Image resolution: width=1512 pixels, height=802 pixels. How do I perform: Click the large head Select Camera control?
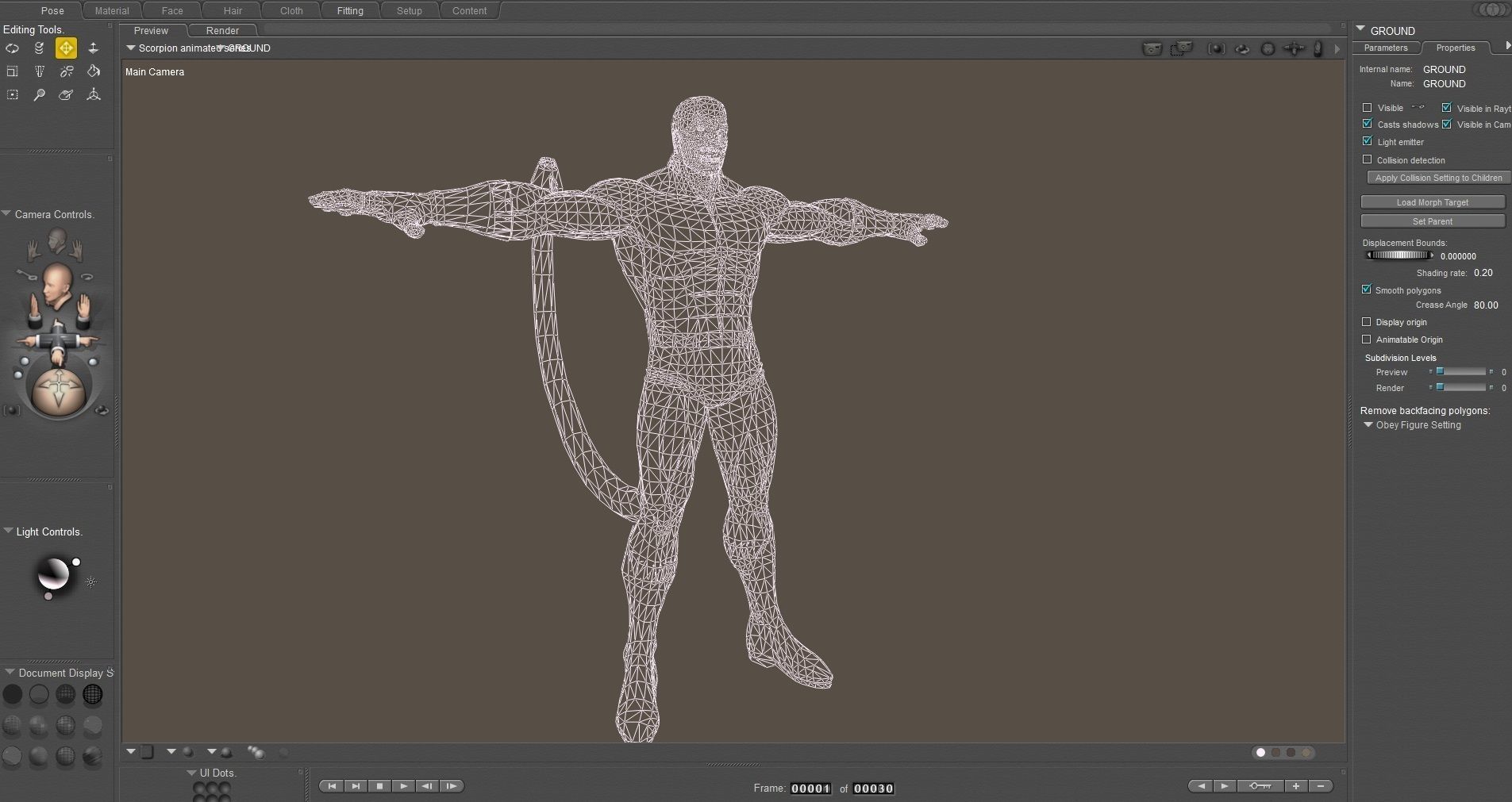(57, 286)
